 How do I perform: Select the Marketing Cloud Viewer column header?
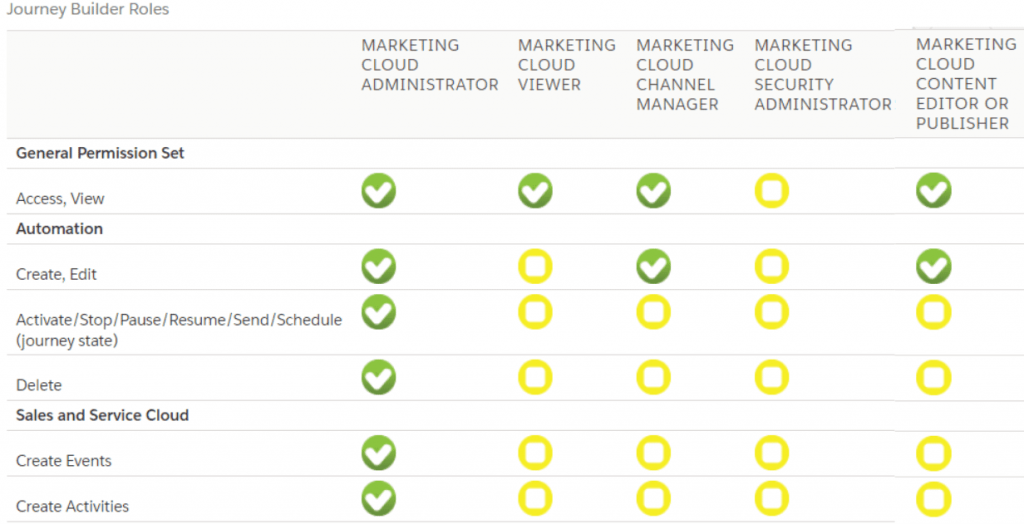pos(566,65)
